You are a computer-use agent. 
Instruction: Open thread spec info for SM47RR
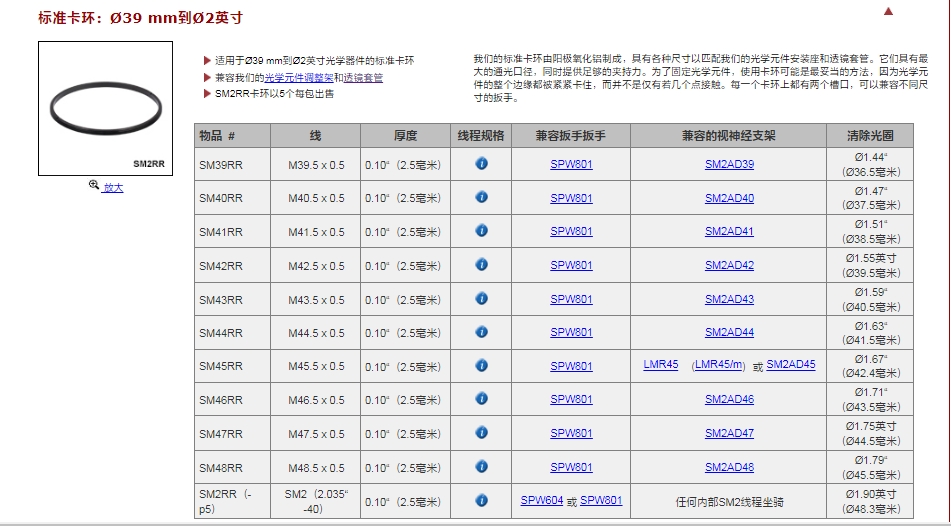[x=482, y=433]
